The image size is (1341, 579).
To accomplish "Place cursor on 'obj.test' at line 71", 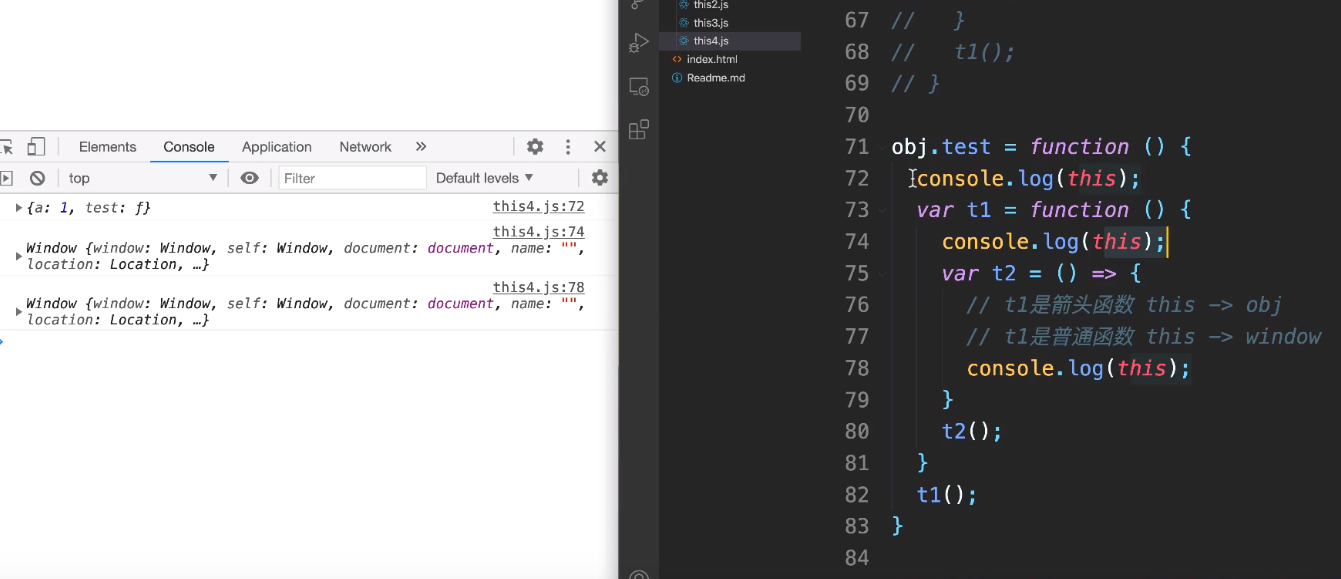I will coord(941,147).
